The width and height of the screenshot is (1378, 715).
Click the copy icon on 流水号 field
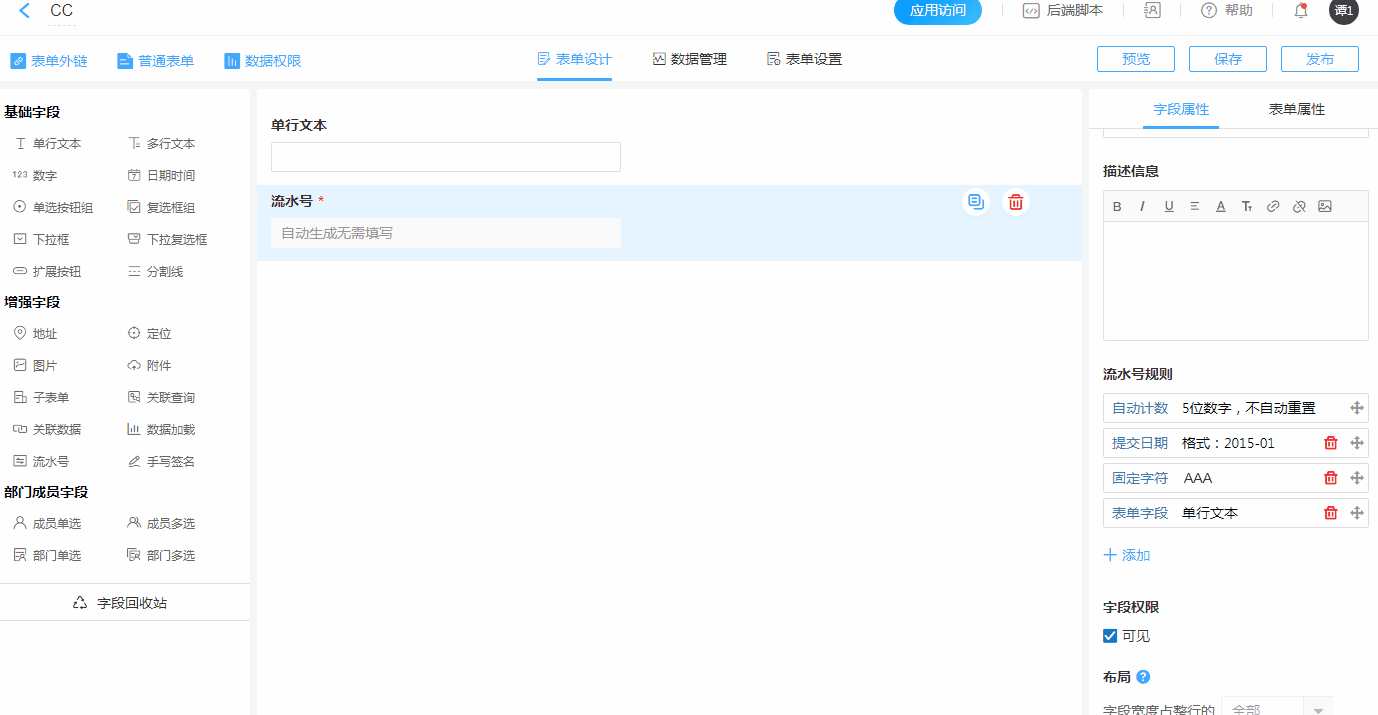click(x=976, y=202)
